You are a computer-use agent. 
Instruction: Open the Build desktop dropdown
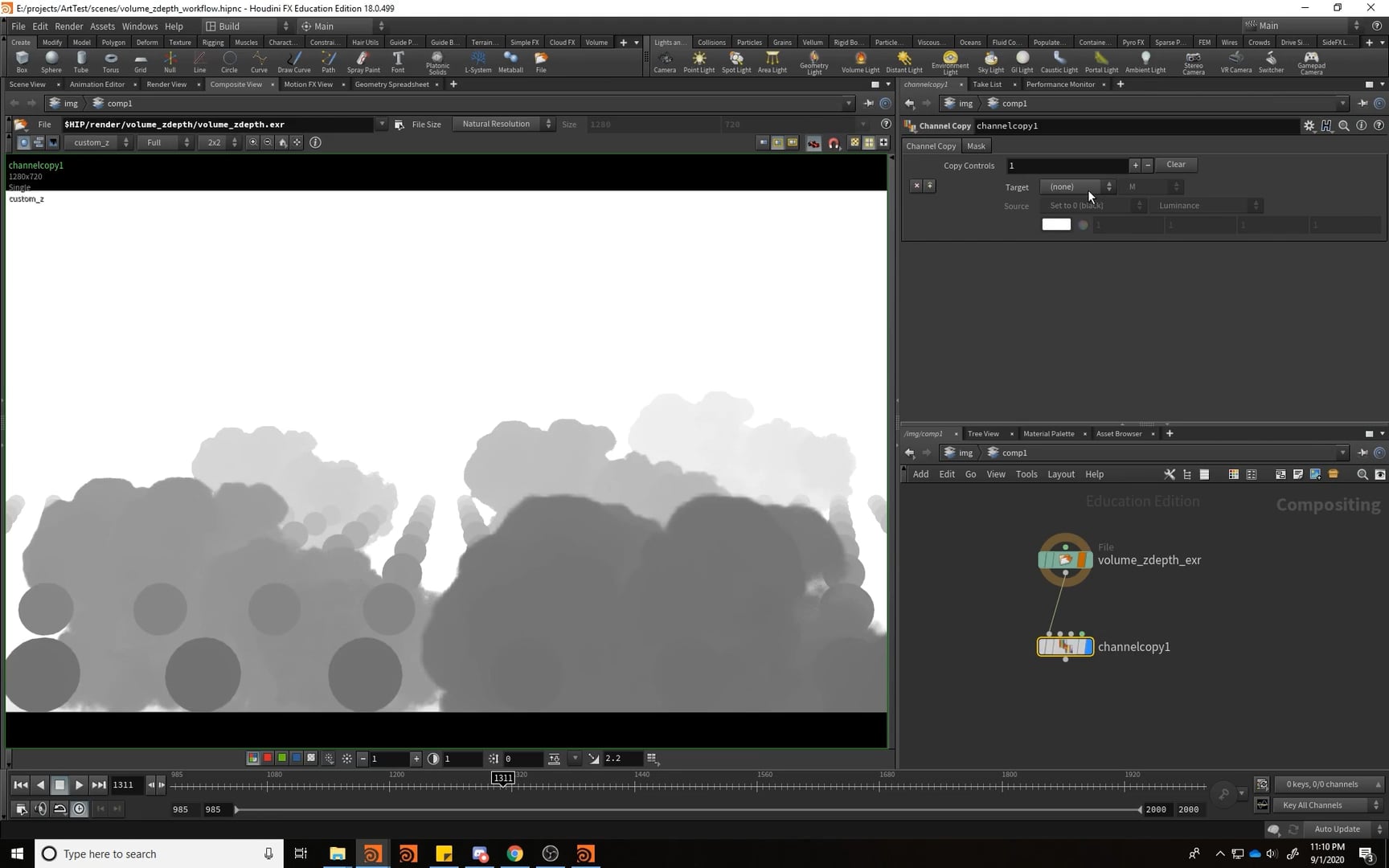pyautogui.click(x=246, y=26)
